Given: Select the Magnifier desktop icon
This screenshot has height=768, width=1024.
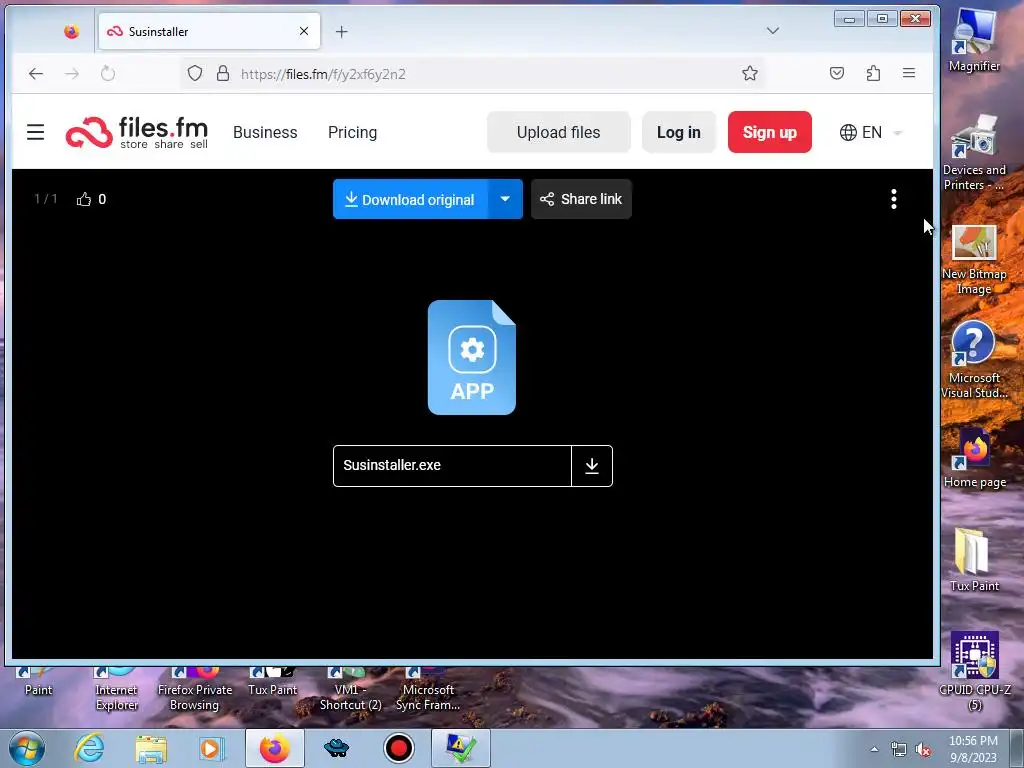Looking at the screenshot, I should (x=974, y=40).
